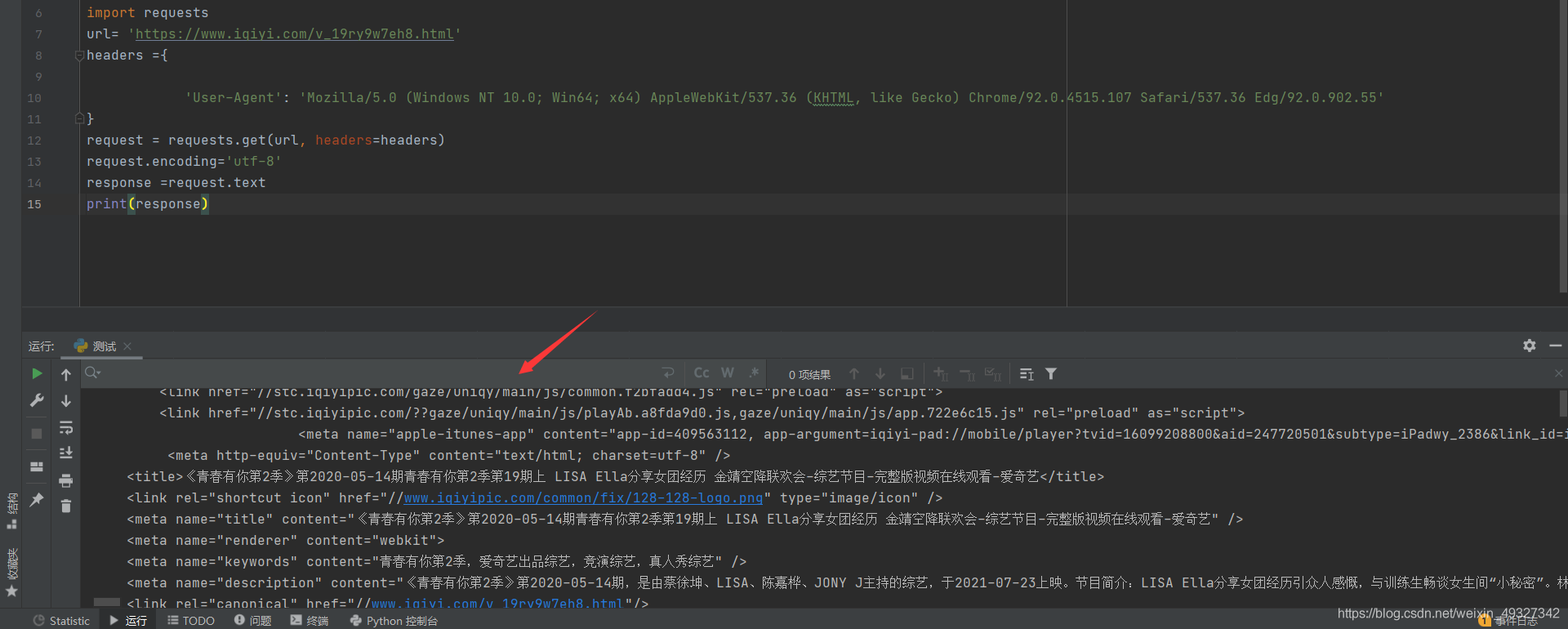
Task: Follow the iqiyi.com URL link in code
Action: (294, 34)
